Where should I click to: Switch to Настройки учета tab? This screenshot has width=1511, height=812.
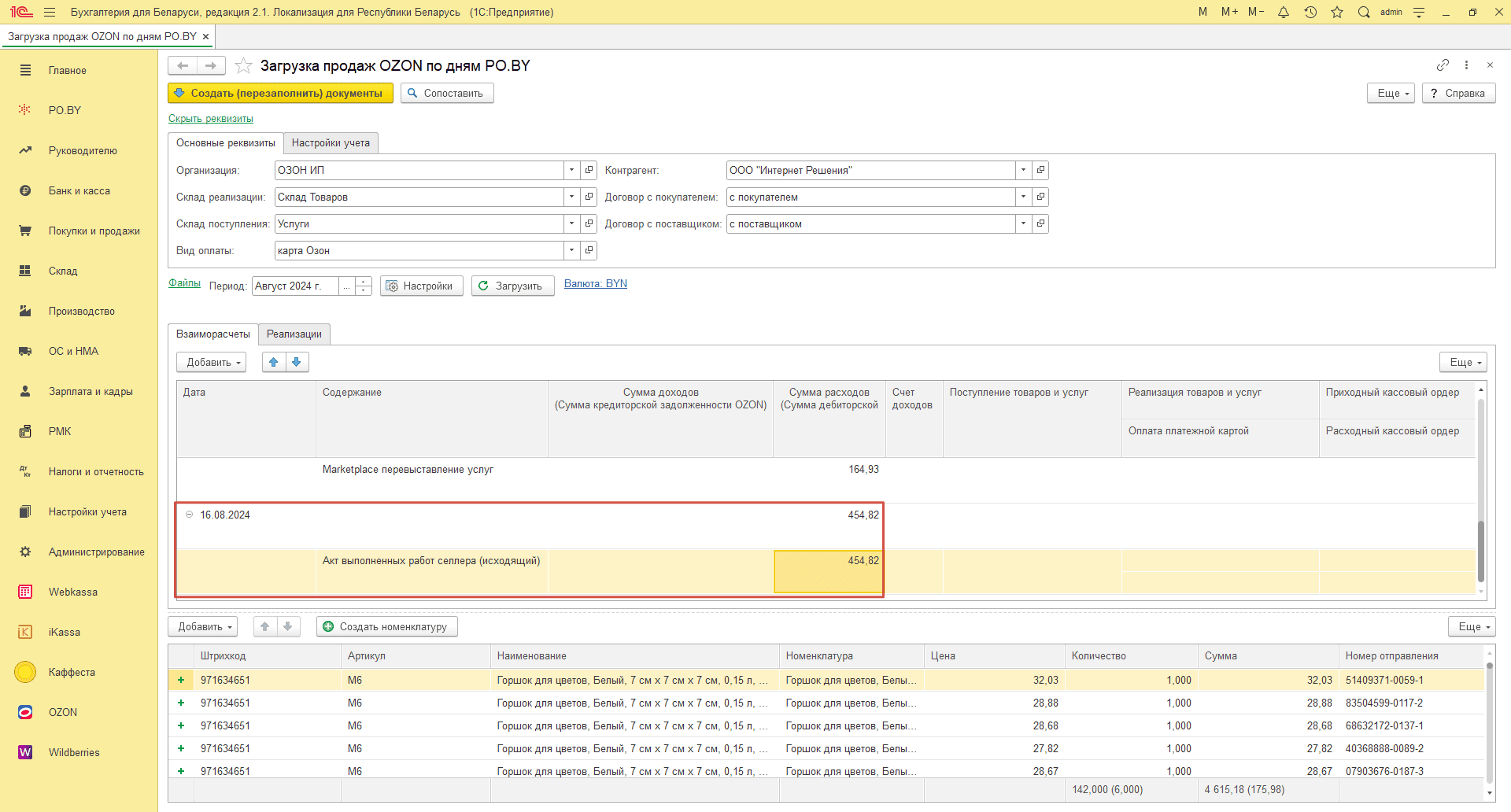(x=331, y=143)
